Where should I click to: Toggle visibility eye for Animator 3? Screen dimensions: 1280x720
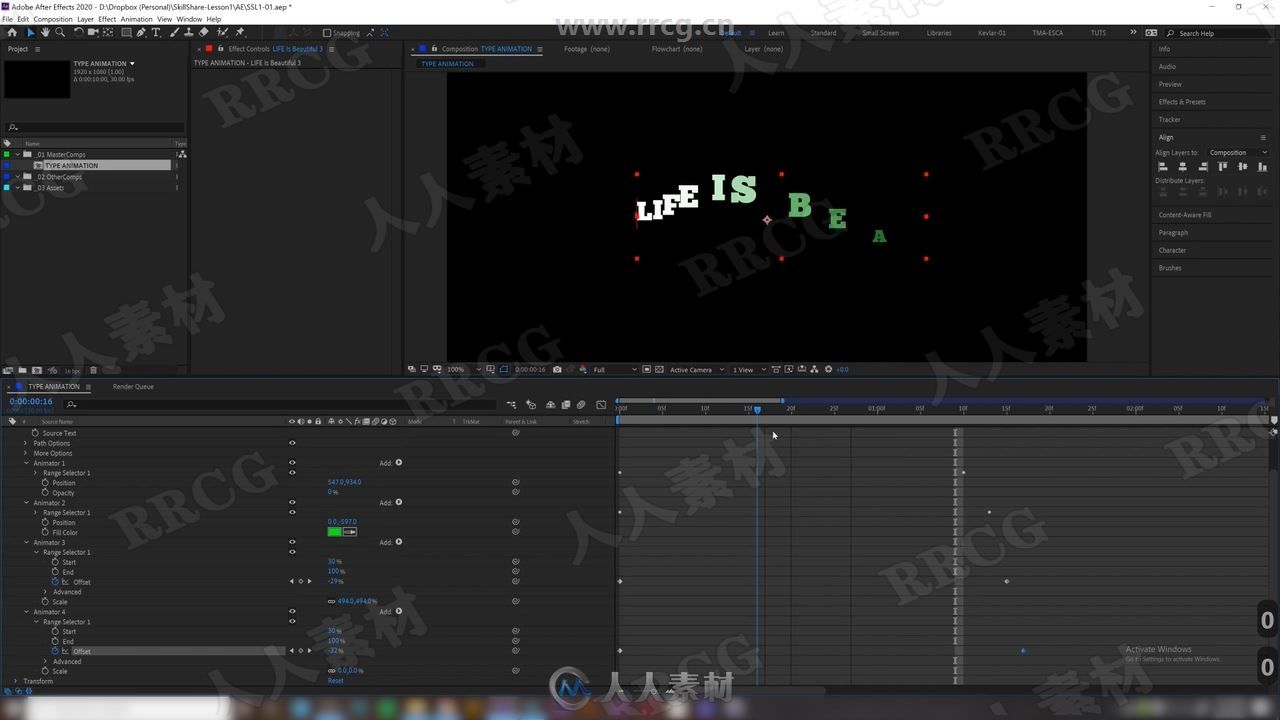(x=292, y=542)
